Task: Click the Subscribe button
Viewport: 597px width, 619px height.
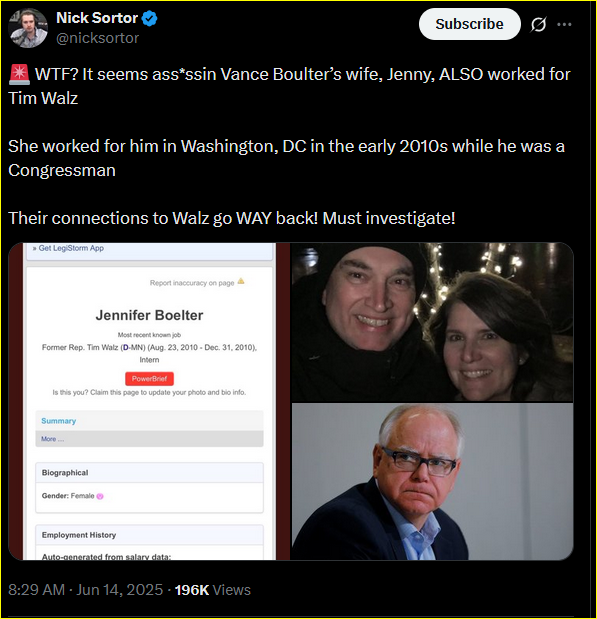Action: click(469, 24)
